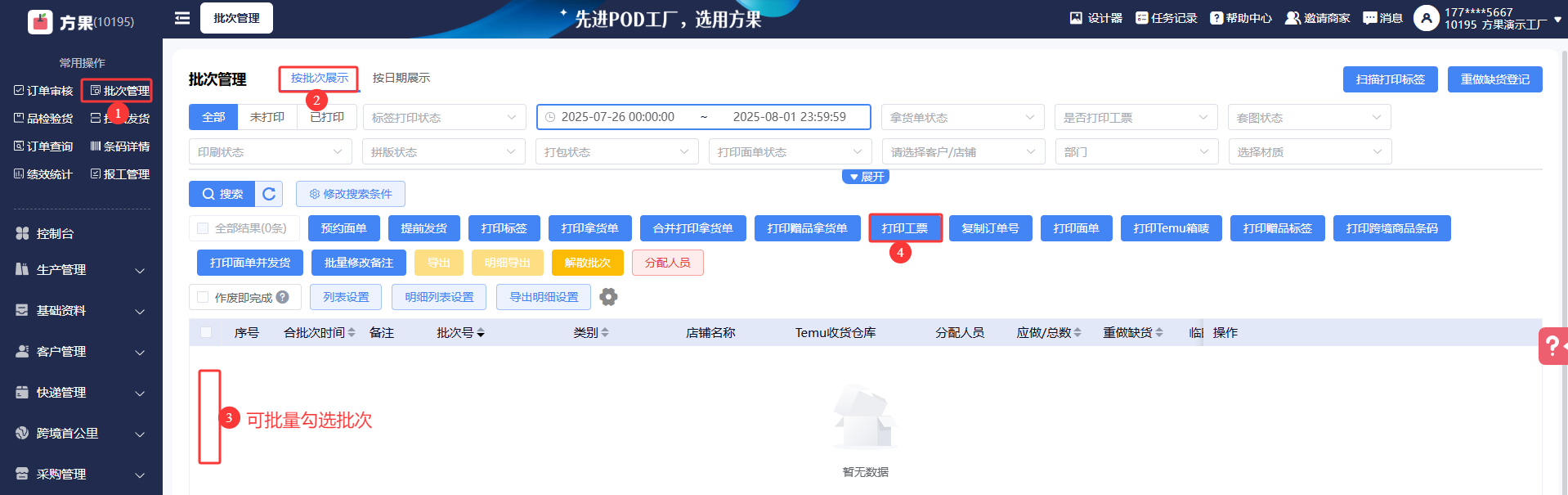Click the 扫描打印标签 button
1568x495 pixels.
(x=1390, y=79)
